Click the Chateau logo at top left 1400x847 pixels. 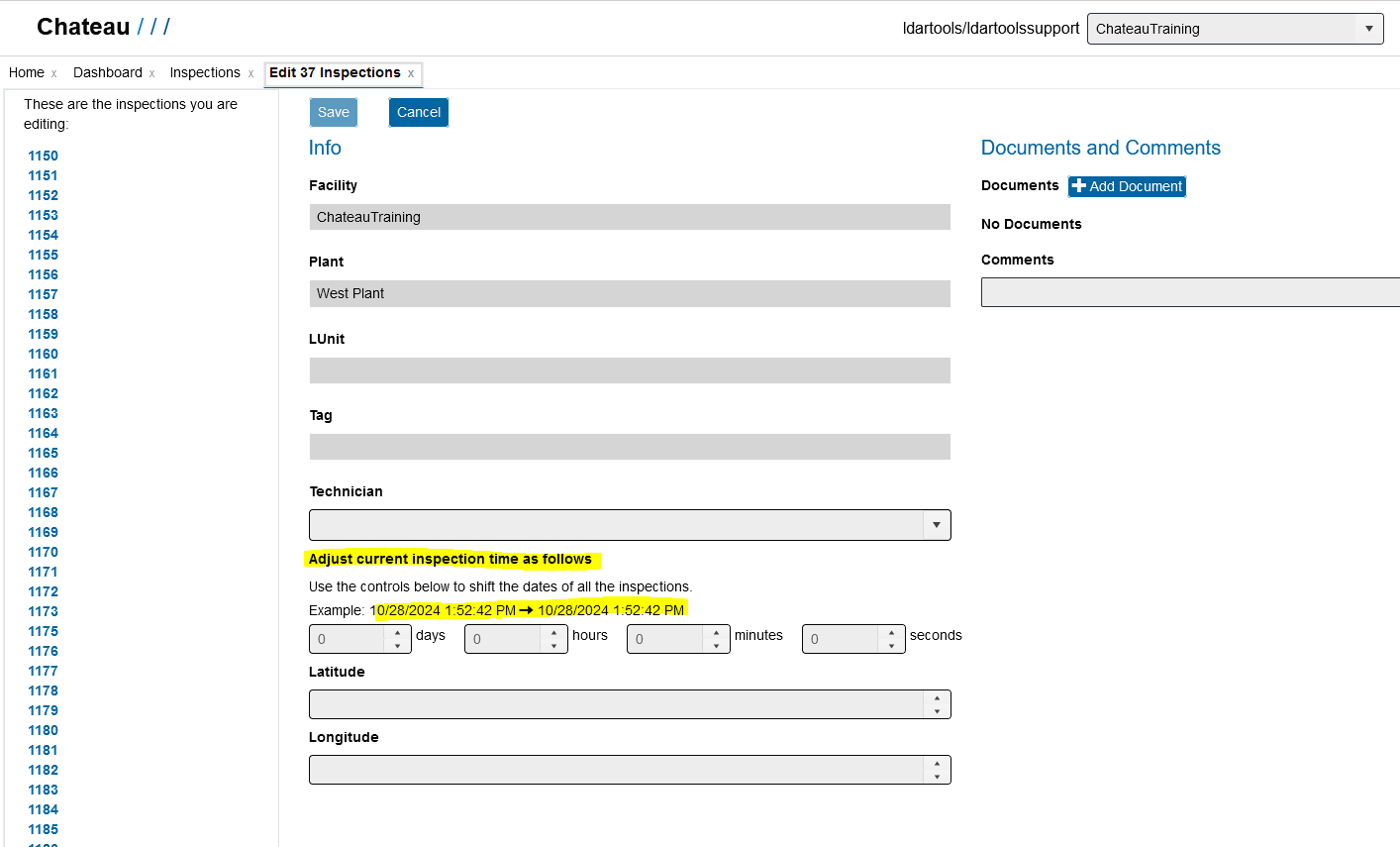(103, 27)
